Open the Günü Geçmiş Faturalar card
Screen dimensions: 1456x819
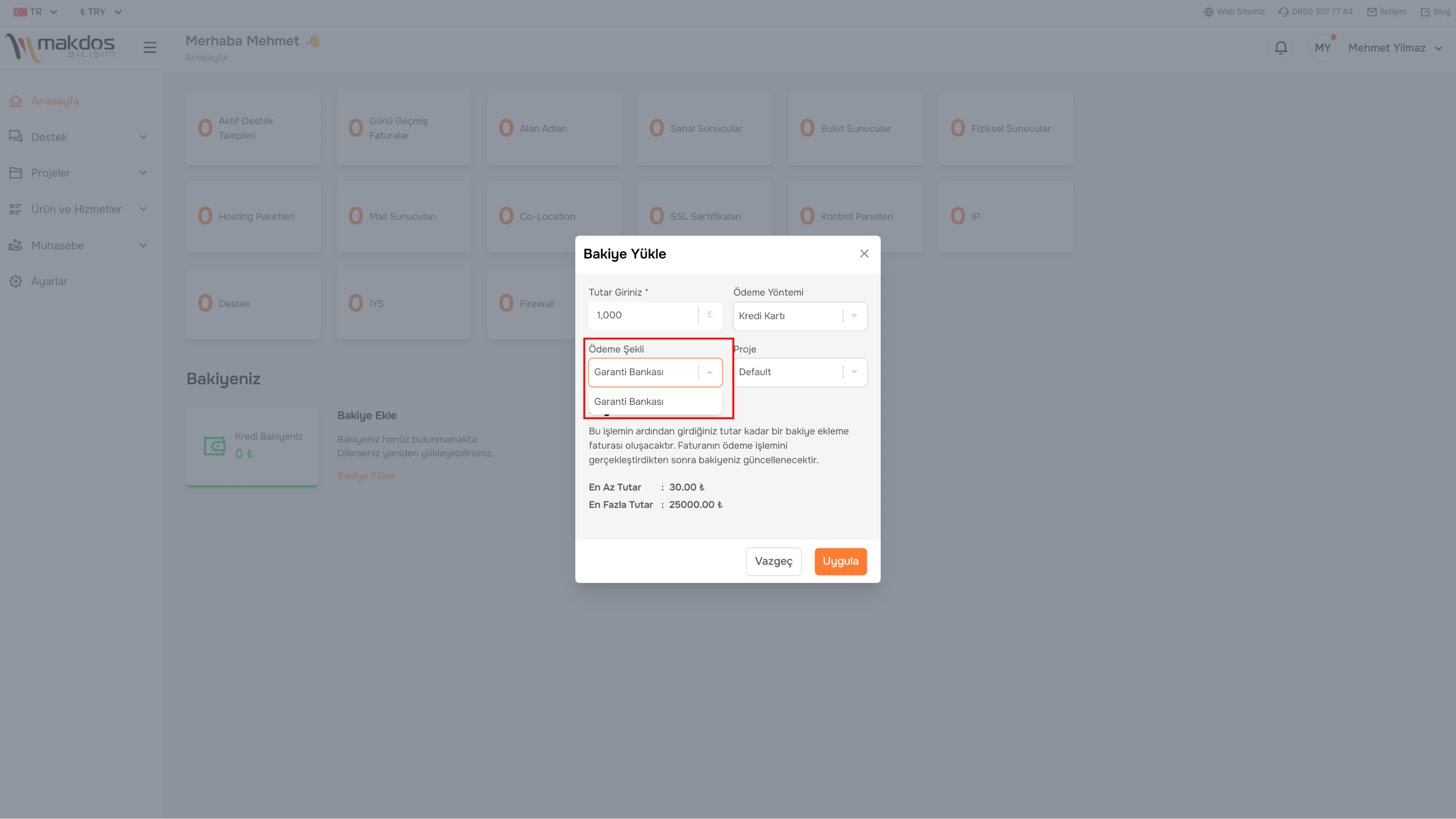click(403, 129)
